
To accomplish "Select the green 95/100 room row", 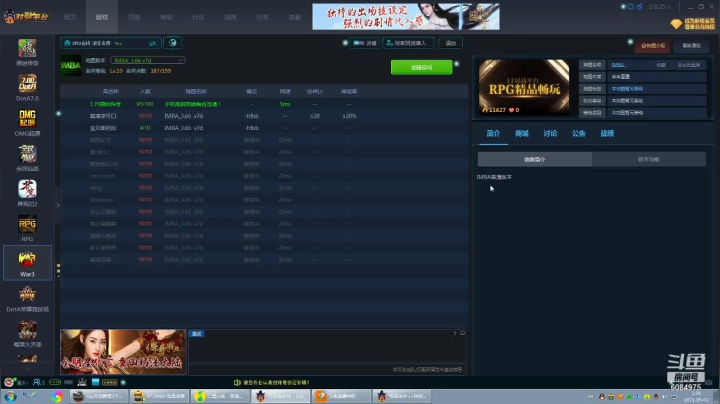I will click(x=264, y=104).
